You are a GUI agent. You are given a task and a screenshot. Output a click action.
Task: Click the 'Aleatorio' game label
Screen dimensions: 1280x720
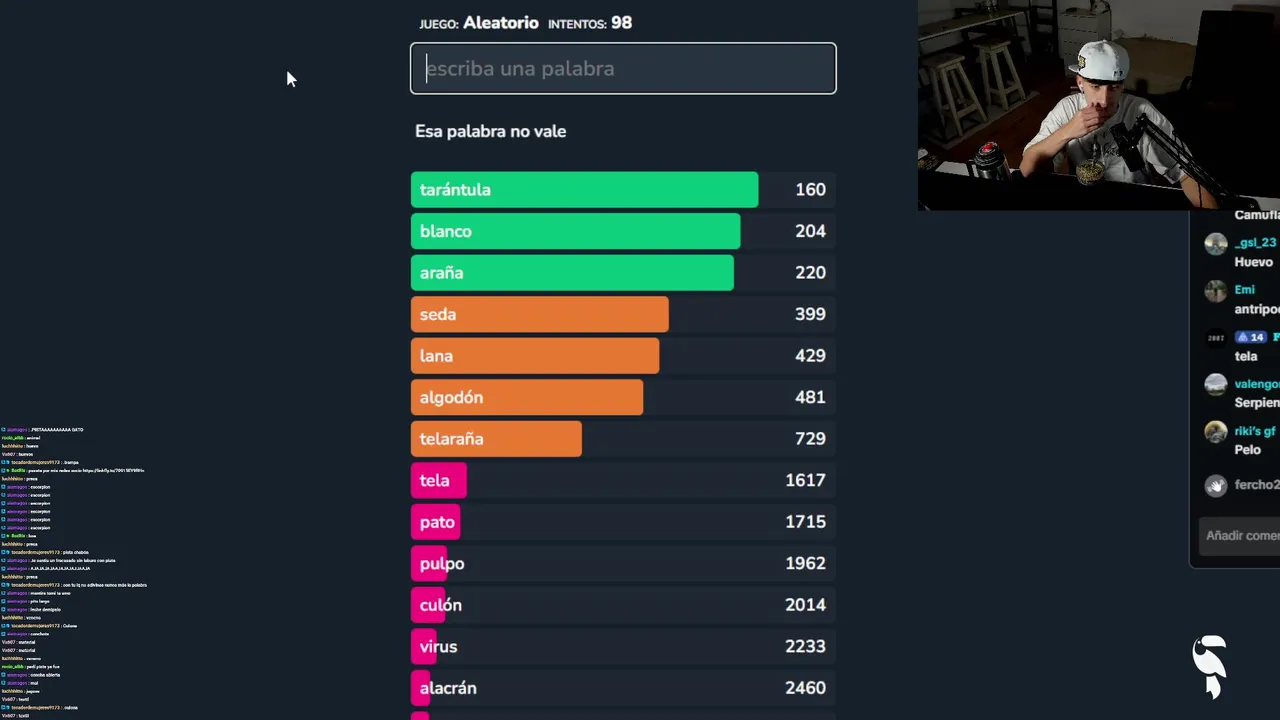point(501,23)
